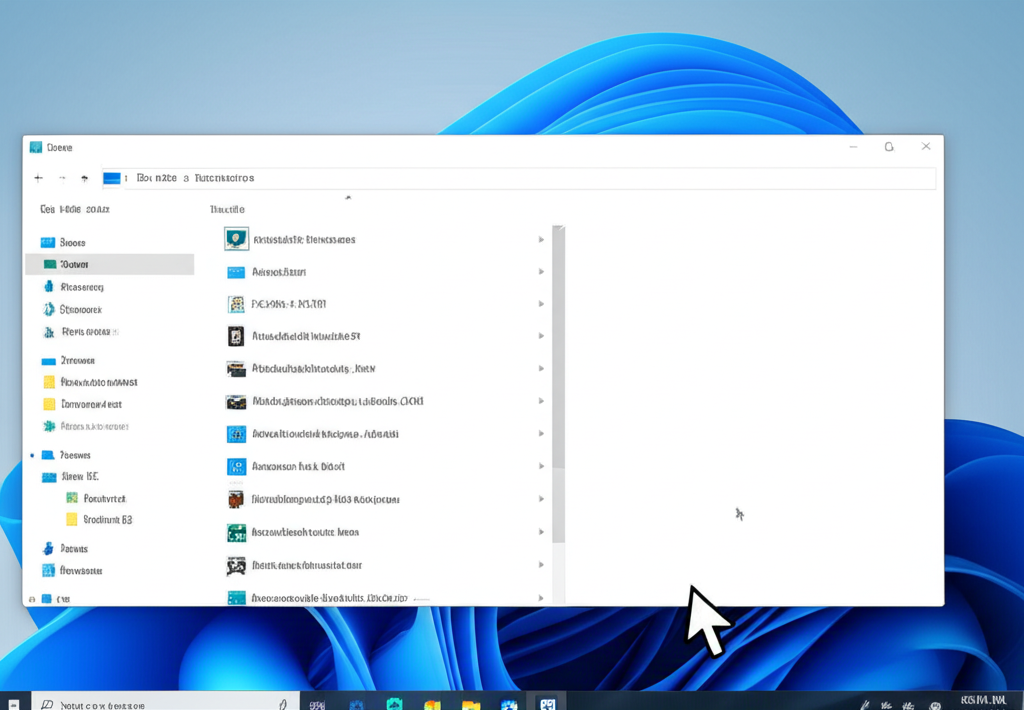Click the black icon of fourth list entry
This screenshot has width=1024, height=710.
click(x=236, y=336)
